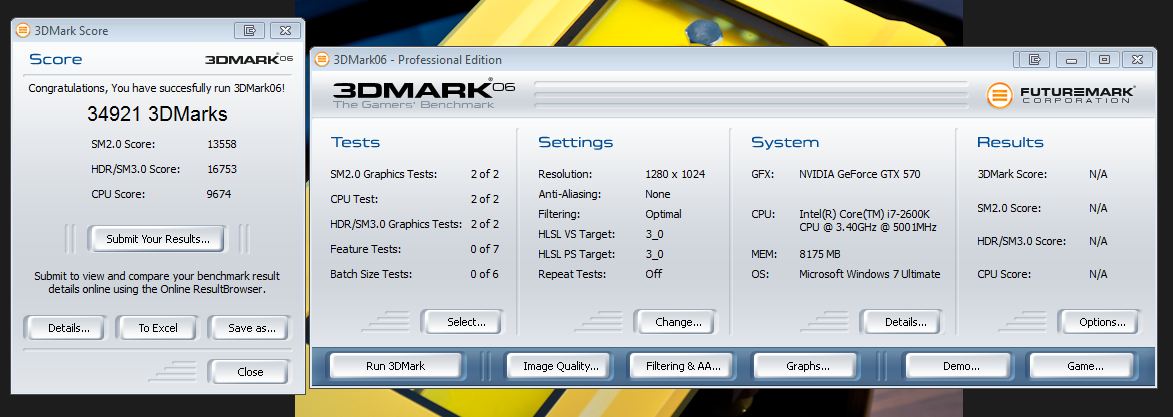
Task: Click the 3DMark Score window orange icon
Action: pos(23,31)
